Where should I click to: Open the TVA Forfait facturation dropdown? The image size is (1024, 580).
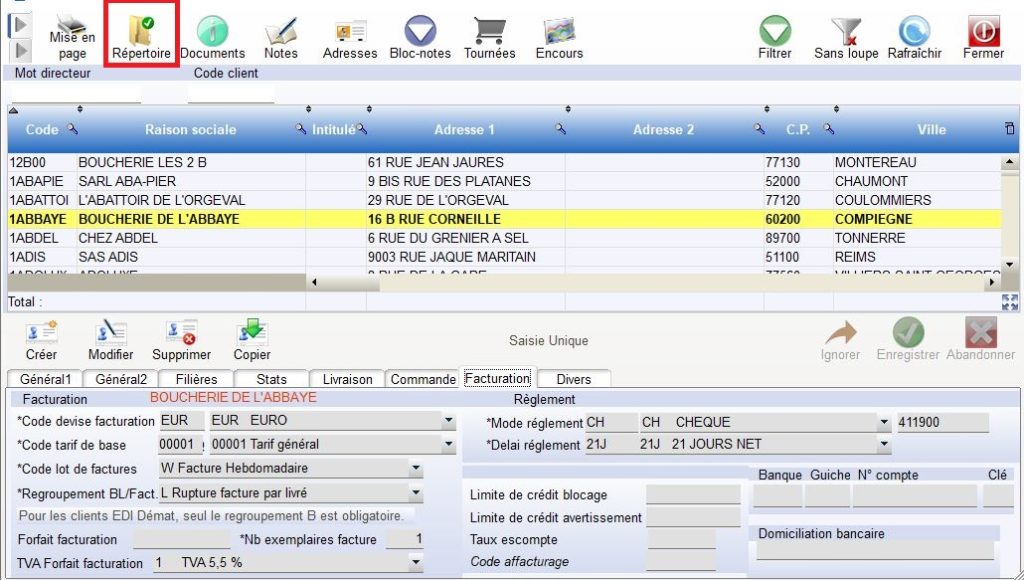coord(416,563)
